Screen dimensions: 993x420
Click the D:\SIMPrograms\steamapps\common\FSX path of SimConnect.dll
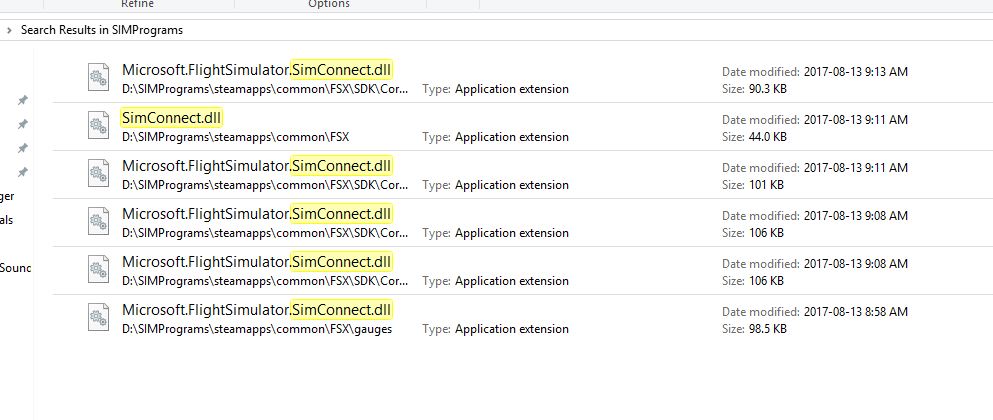click(x=236, y=137)
